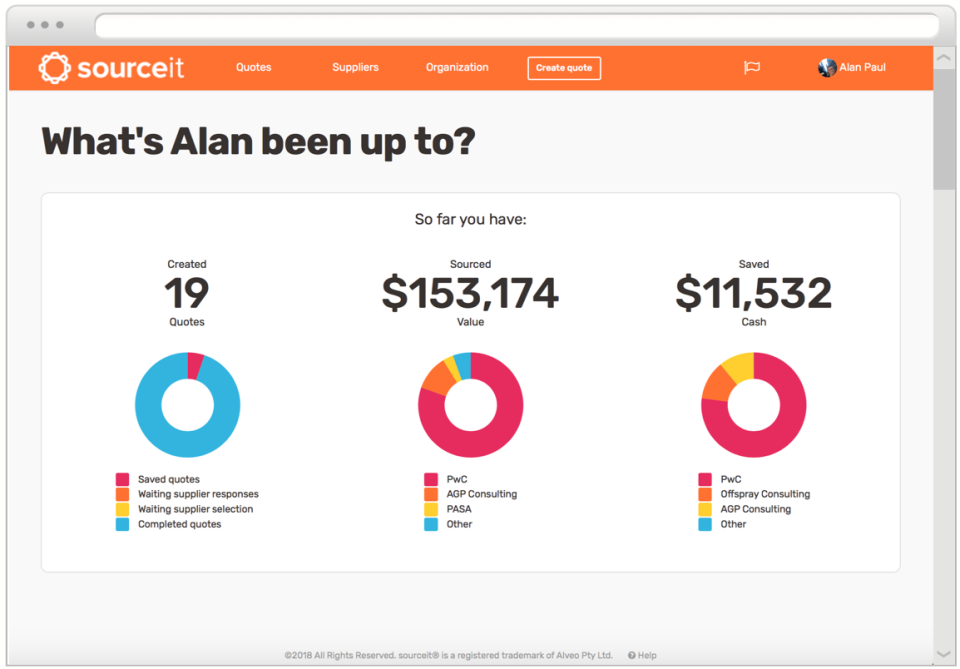Viewport: 960px width, 669px height.
Task: Click the flag notifications icon
Action: tap(751, 67)
